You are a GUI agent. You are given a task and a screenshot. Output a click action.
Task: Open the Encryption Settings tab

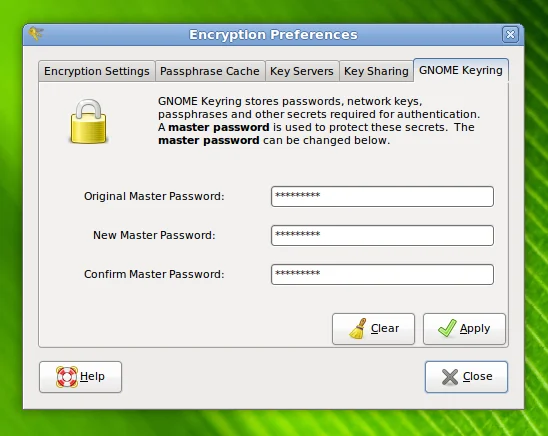click(97, 71)
